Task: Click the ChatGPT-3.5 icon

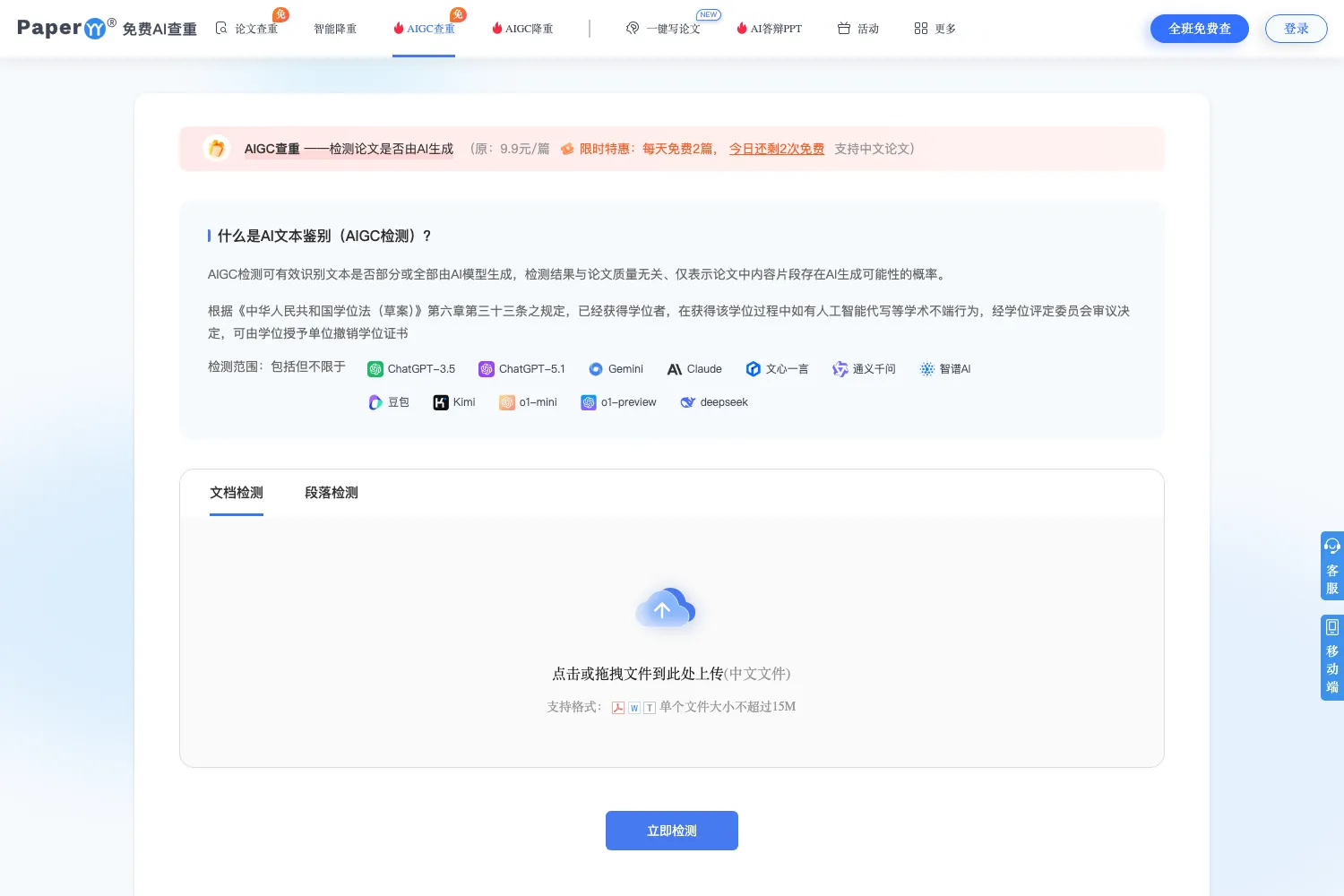Action: 375,369
